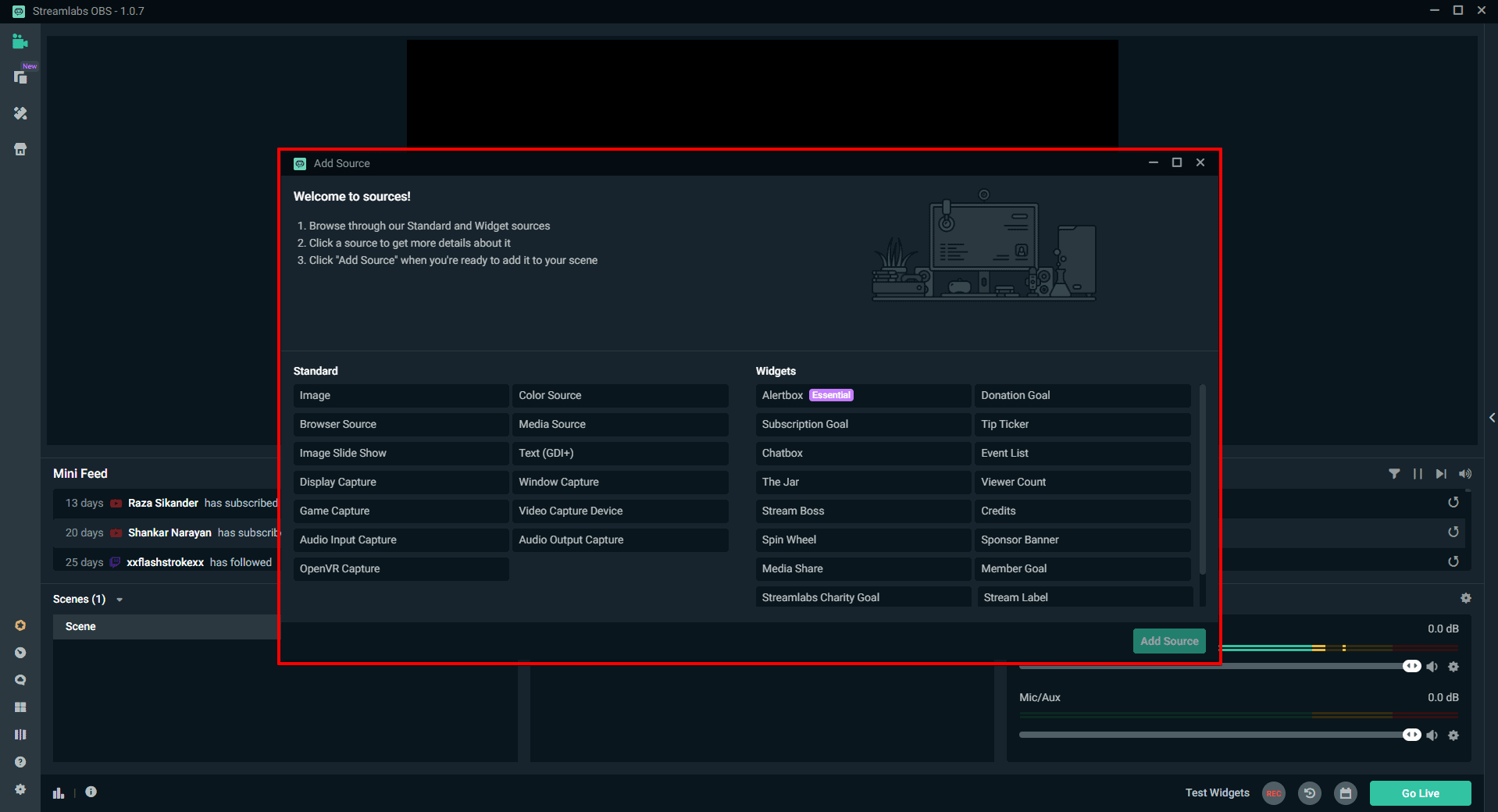Expand the Scenes (1) dropdown arrow
This screenshot has height=812, width=1498.
(x=119, y=600)
